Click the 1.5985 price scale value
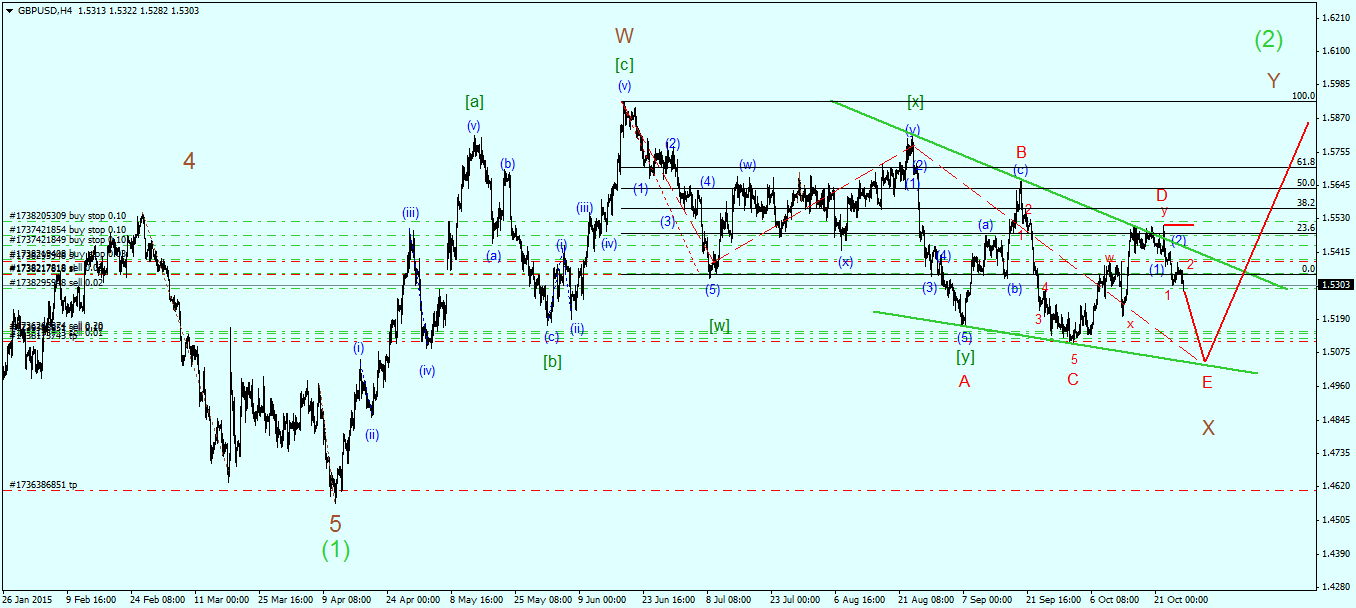 (x=1335, y=84)
